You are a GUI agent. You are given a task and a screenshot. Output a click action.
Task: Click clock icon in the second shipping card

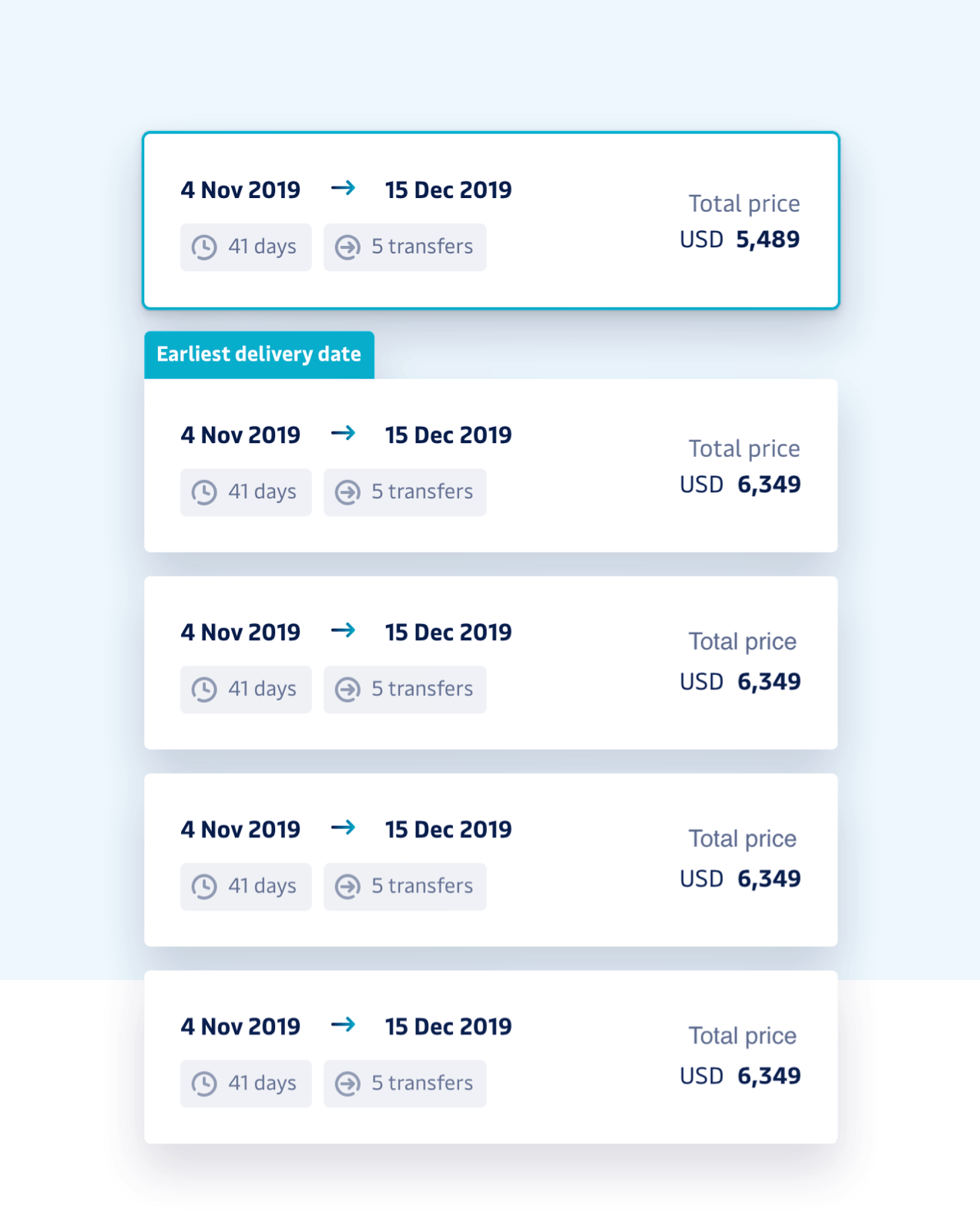(204, 492)
